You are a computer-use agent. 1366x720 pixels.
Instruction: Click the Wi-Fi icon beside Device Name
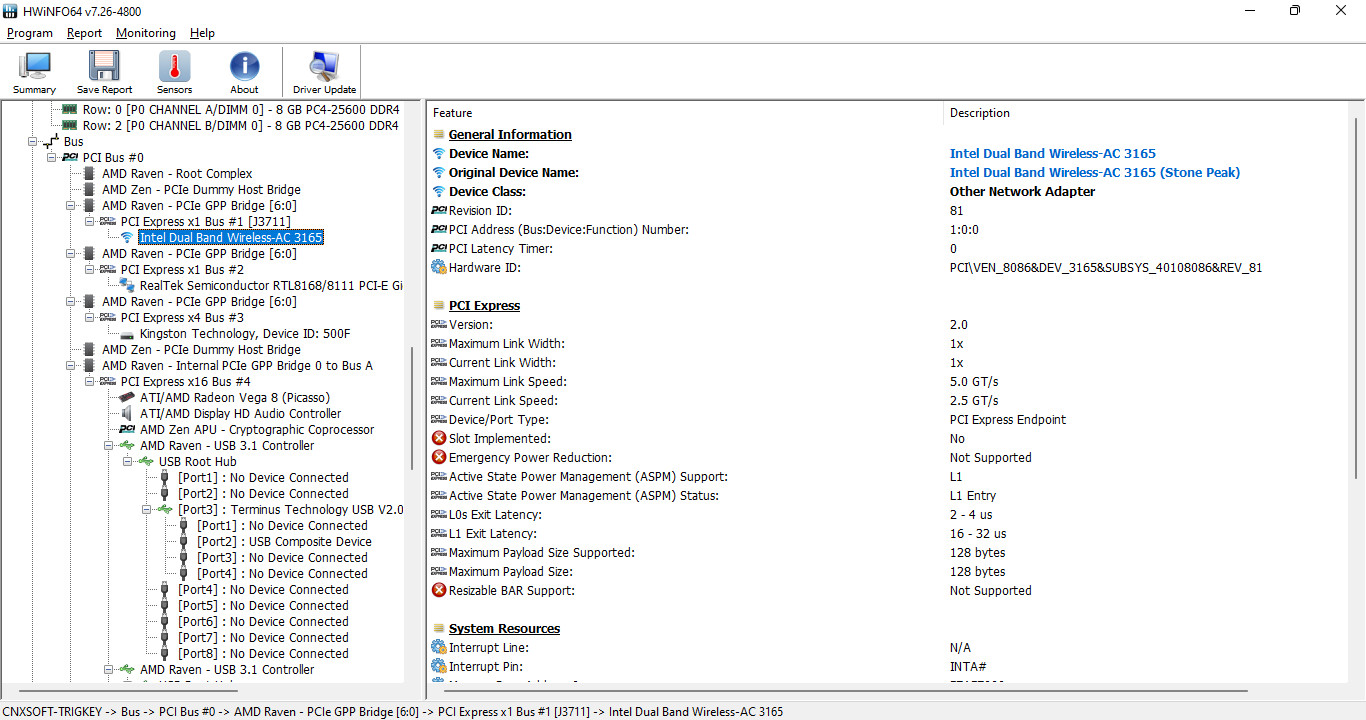click(x=438, y=154)
